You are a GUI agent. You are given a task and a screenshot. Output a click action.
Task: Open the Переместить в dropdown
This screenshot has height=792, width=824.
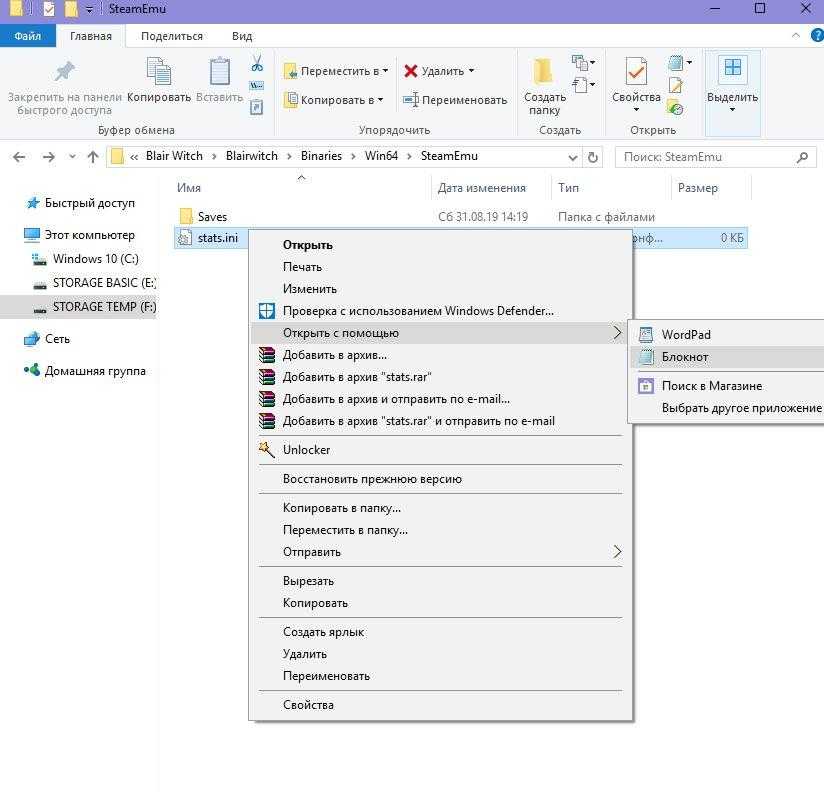click(336, 71)
